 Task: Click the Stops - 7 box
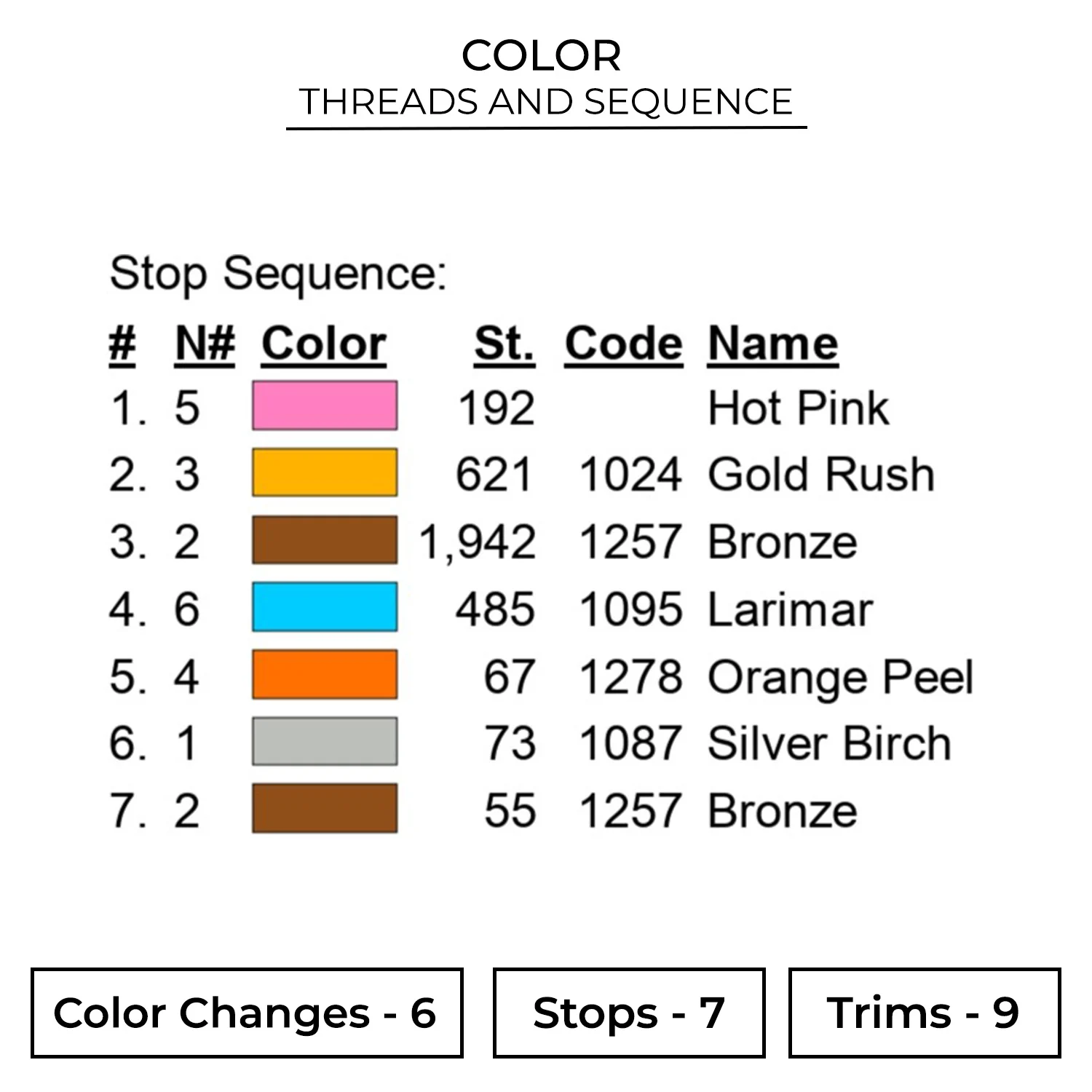(x=629, y=1013)
